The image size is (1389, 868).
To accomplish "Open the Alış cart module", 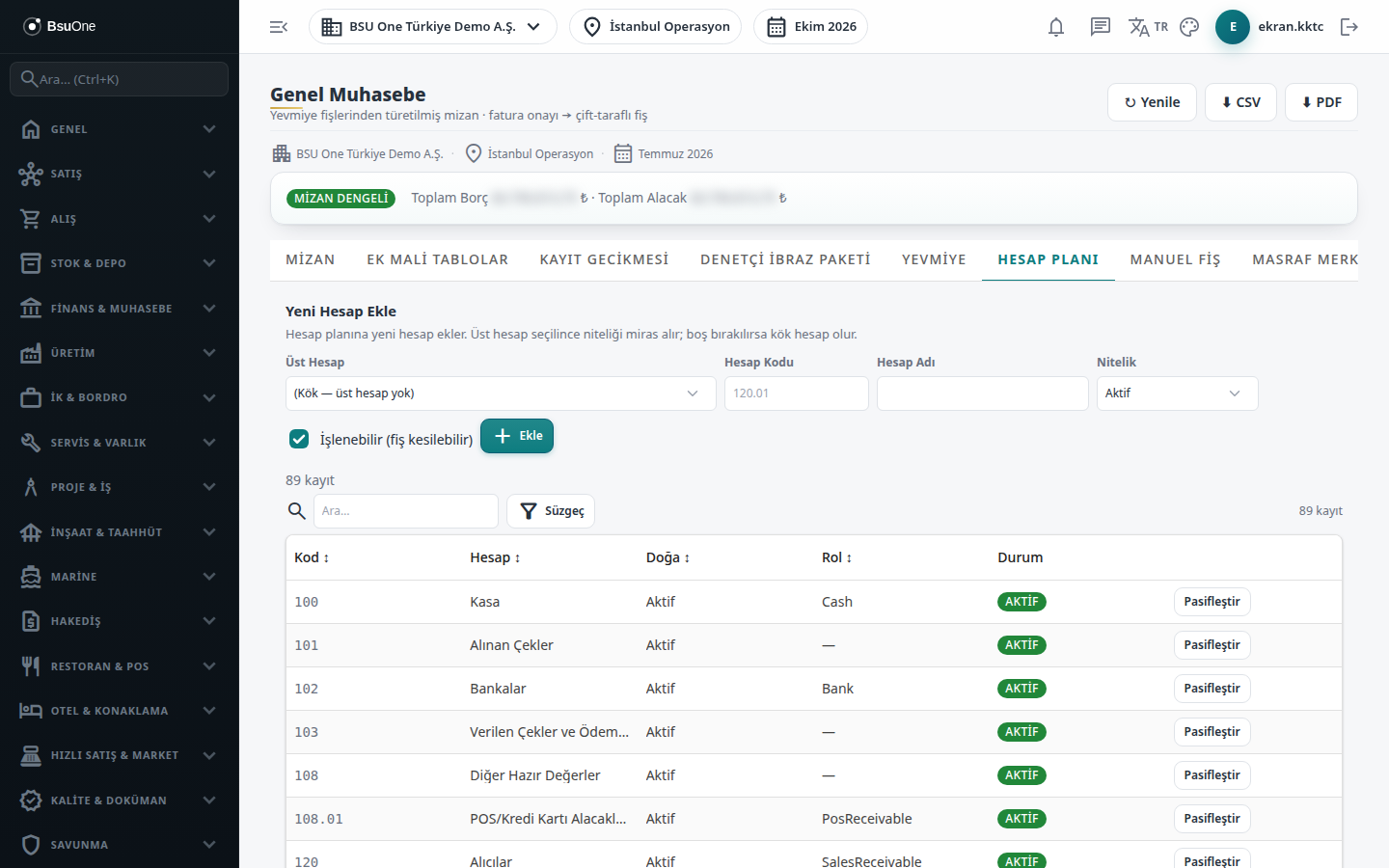I will [x=120, y=219].
